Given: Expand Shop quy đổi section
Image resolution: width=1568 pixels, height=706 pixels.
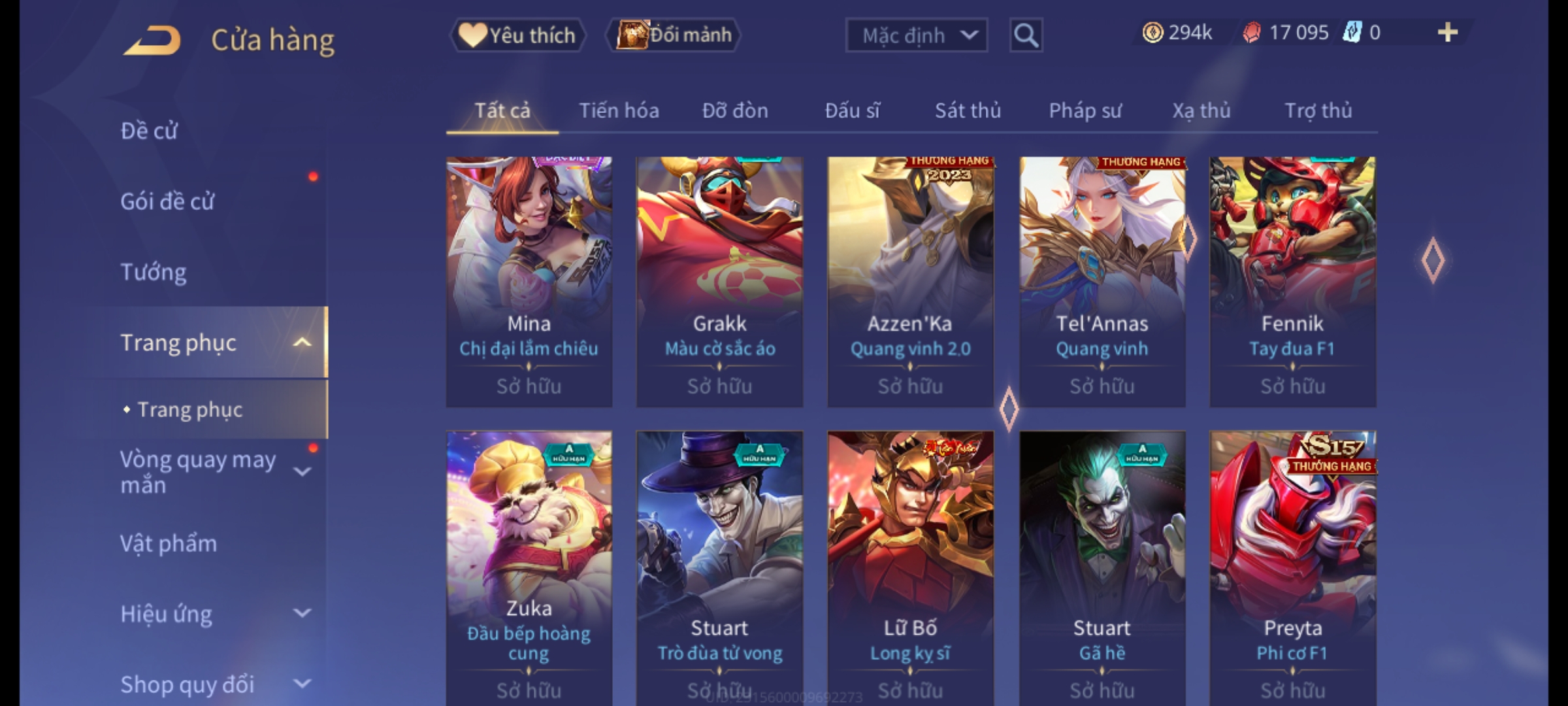Looking at the screenshot, I should (x=302, y=684).
